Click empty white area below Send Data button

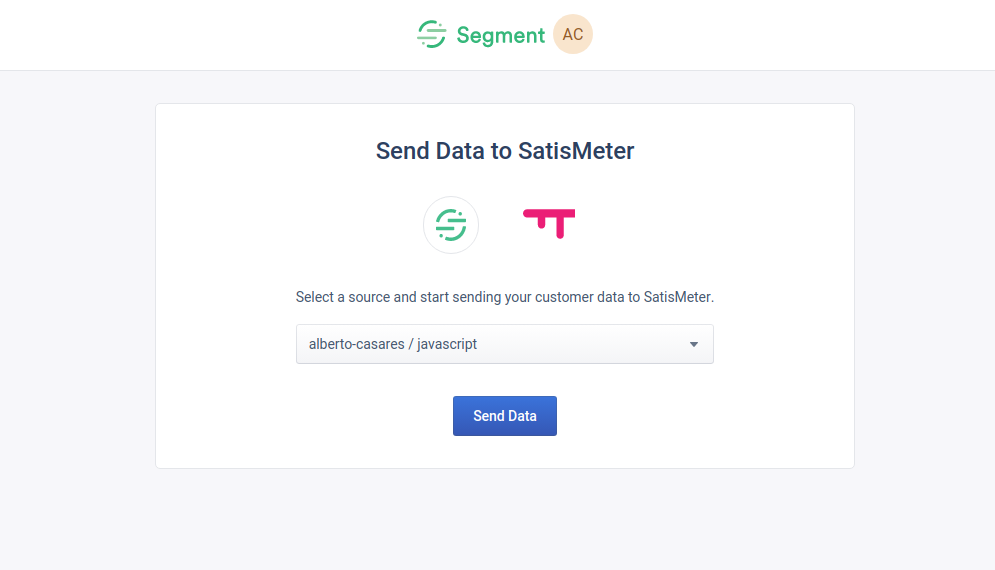(504, 452)
